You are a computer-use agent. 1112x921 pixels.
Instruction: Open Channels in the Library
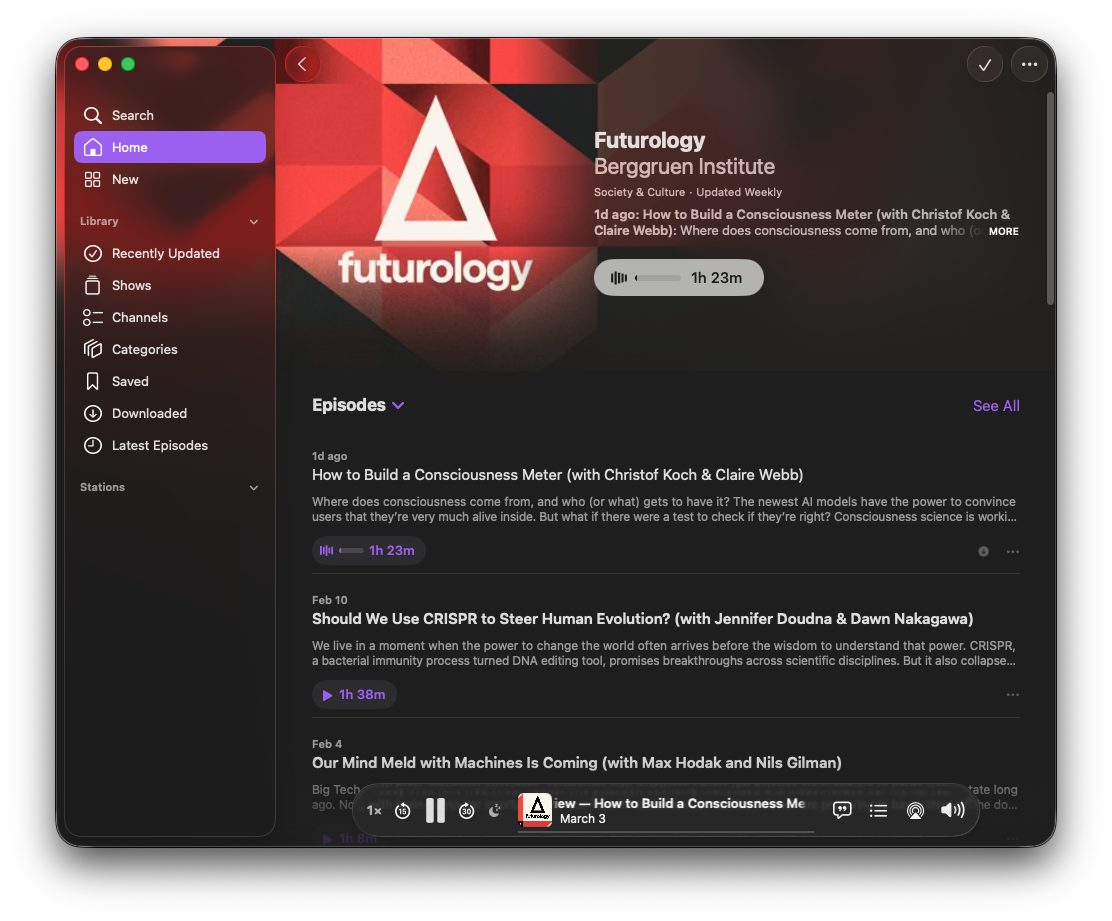pos(169,317)
